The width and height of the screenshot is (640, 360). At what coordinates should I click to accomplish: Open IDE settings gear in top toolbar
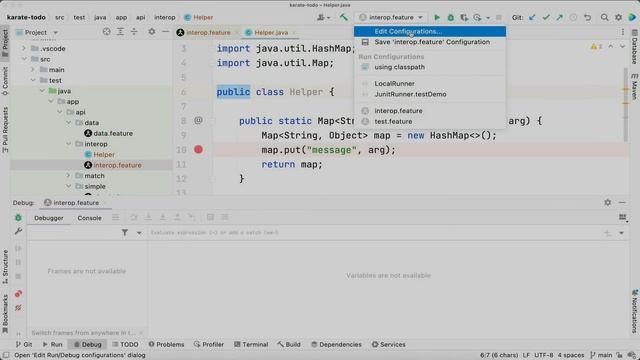pos(618,18)
